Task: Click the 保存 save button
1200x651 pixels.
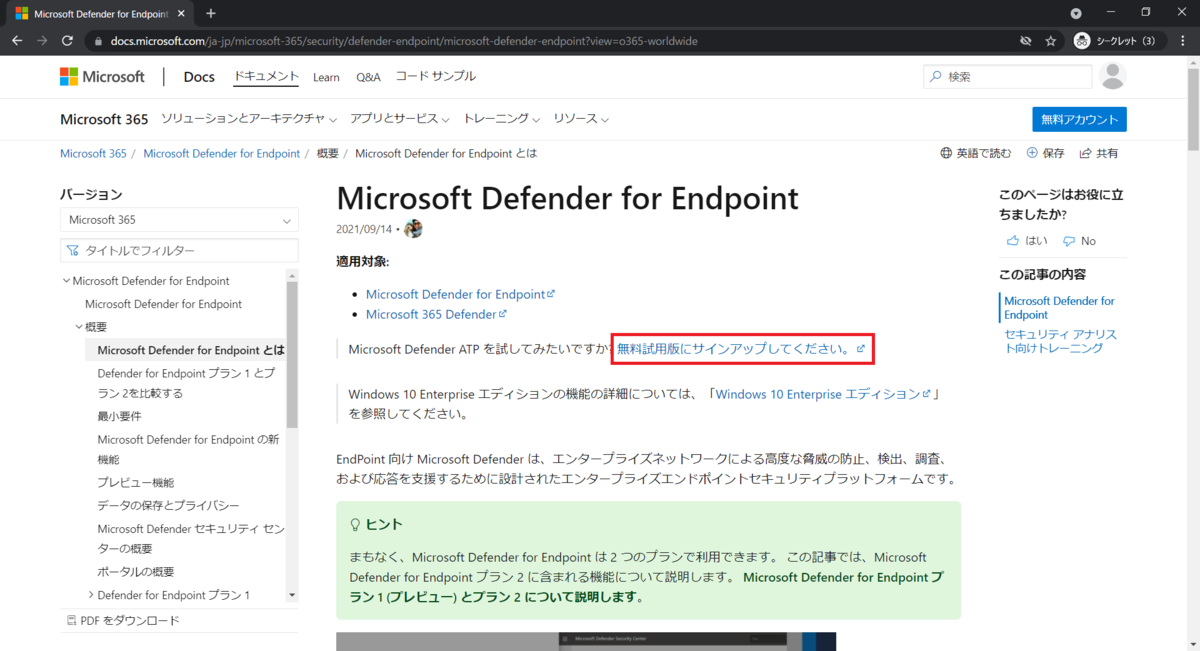Action: click(x=1045, y=153)
